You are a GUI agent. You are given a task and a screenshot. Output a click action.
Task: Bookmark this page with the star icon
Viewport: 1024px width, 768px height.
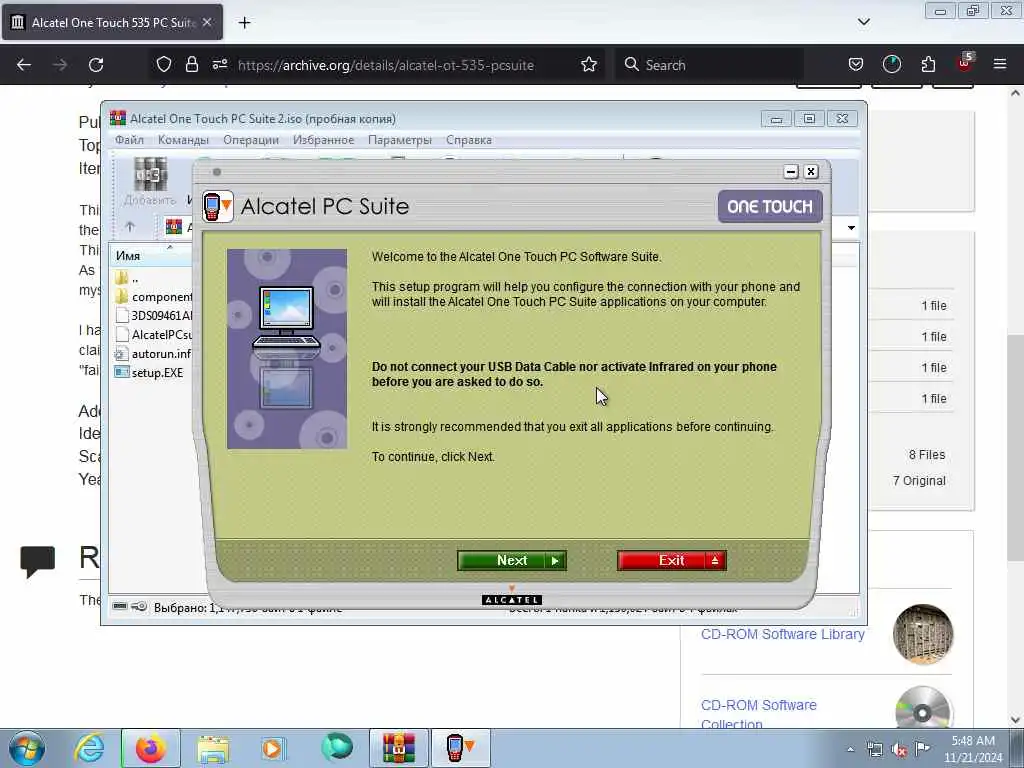(589, 65)
